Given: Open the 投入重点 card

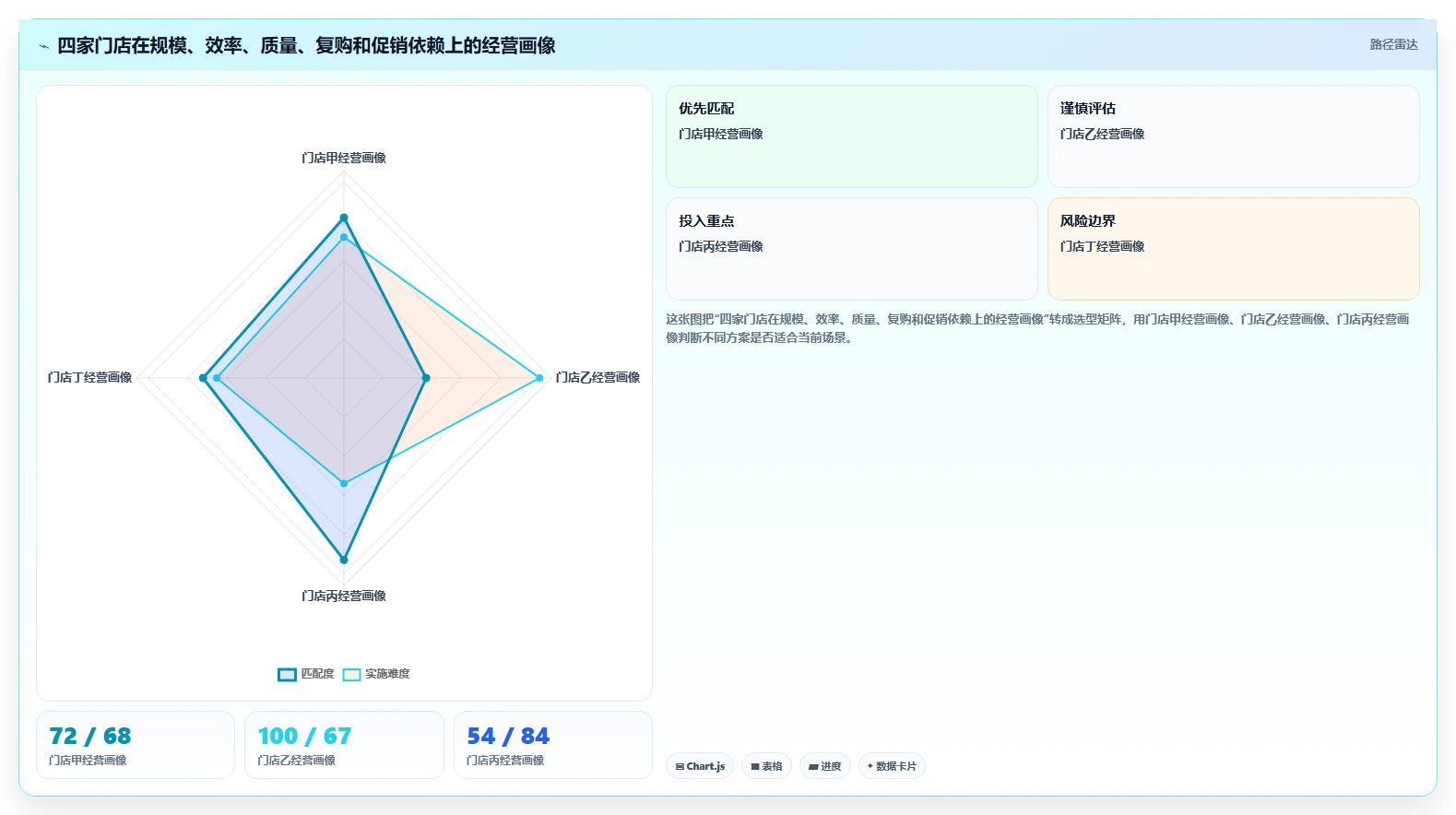Looking at the screenshot, I should [852, 249].
